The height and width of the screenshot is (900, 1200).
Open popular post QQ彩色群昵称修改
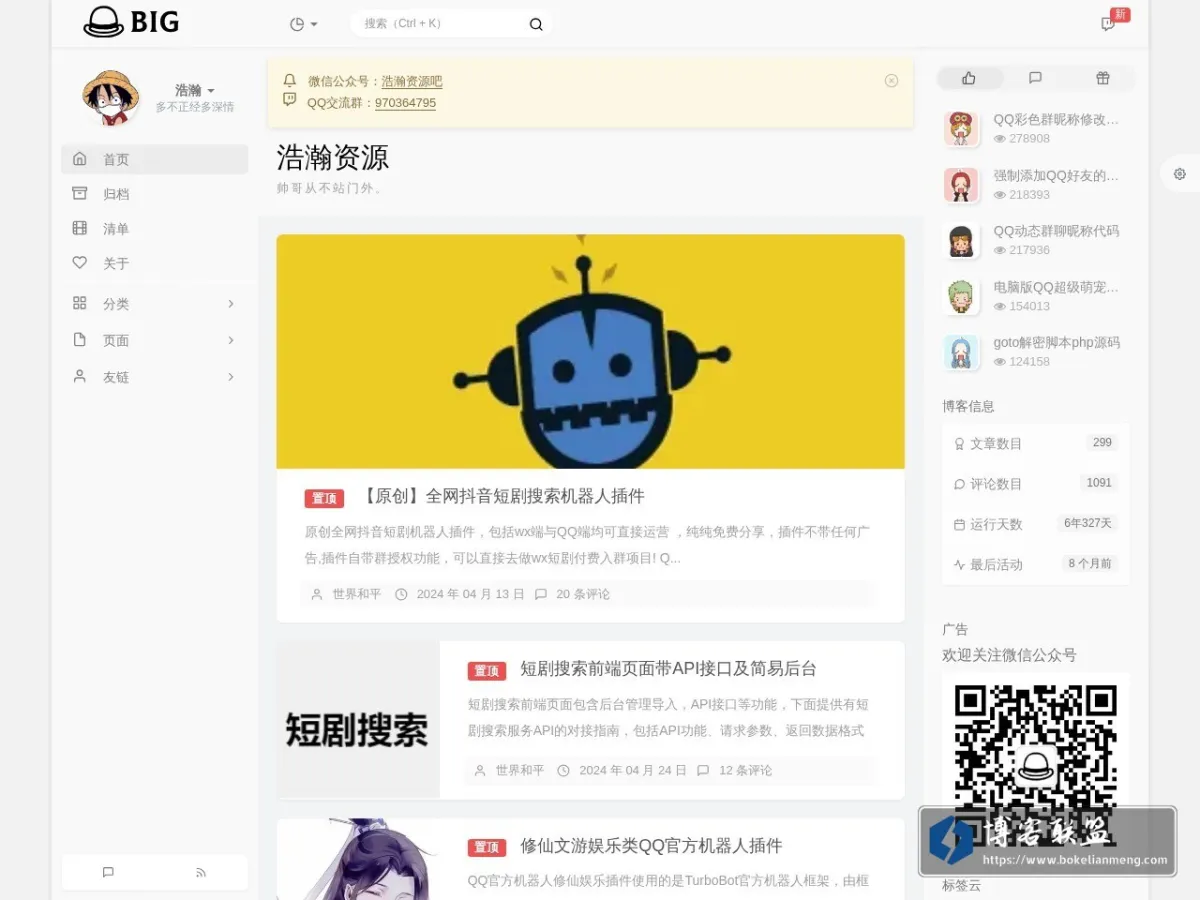point(1056,119)
